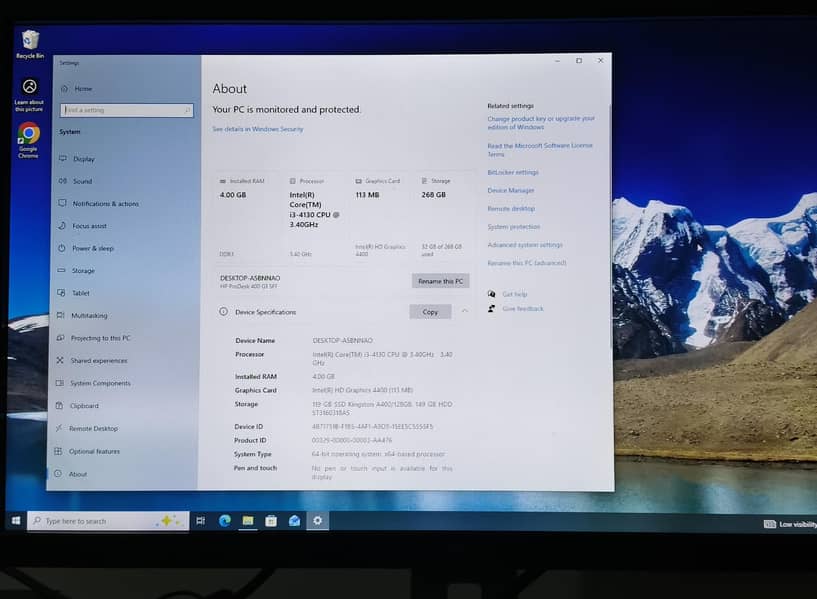Open Power & sleep settings
The width and height of the screenshot is (817, 599).
pyautogui.click(x=92, y=248)
